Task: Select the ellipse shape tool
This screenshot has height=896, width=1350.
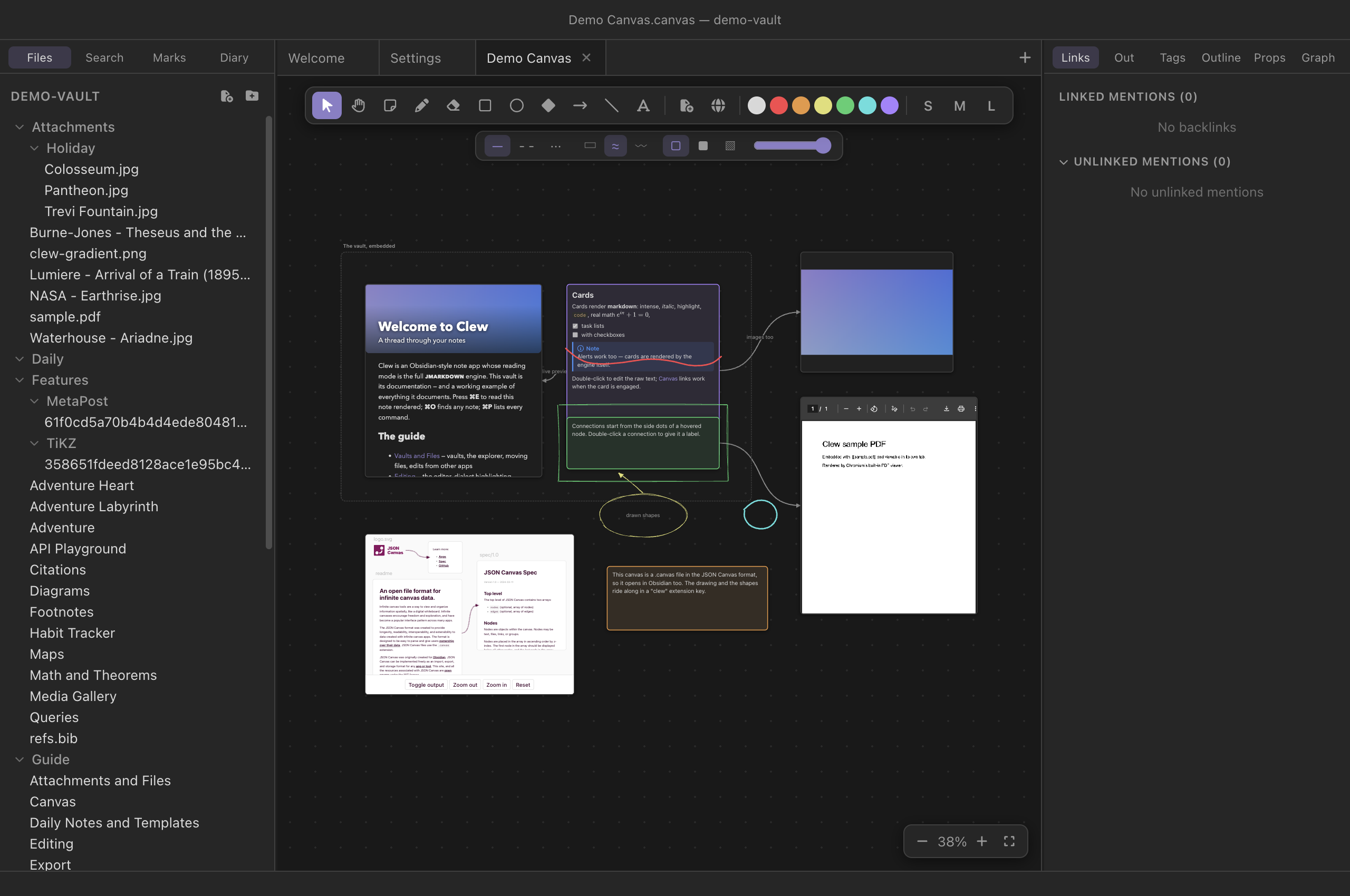Action: 517,106
